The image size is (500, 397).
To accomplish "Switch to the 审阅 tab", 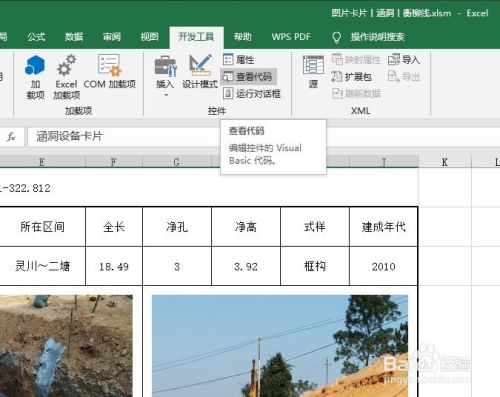I will 112,37.
